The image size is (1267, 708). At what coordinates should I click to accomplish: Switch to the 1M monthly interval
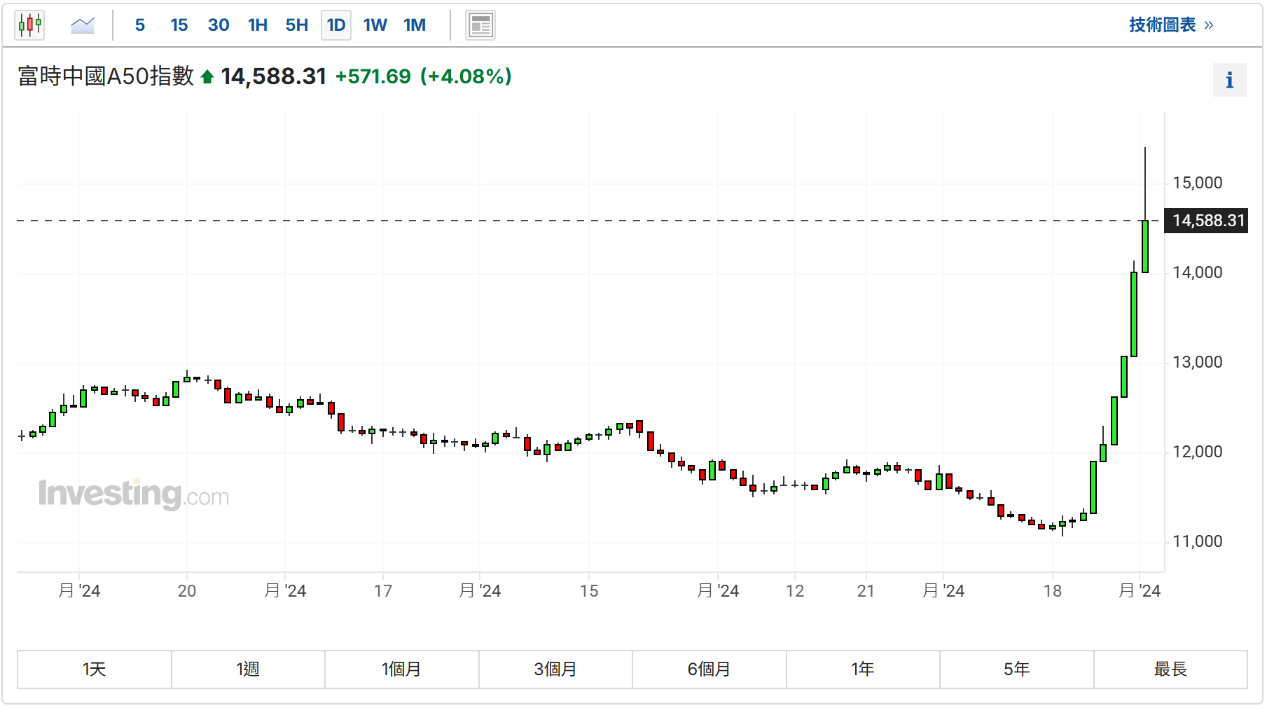[415, 25]
